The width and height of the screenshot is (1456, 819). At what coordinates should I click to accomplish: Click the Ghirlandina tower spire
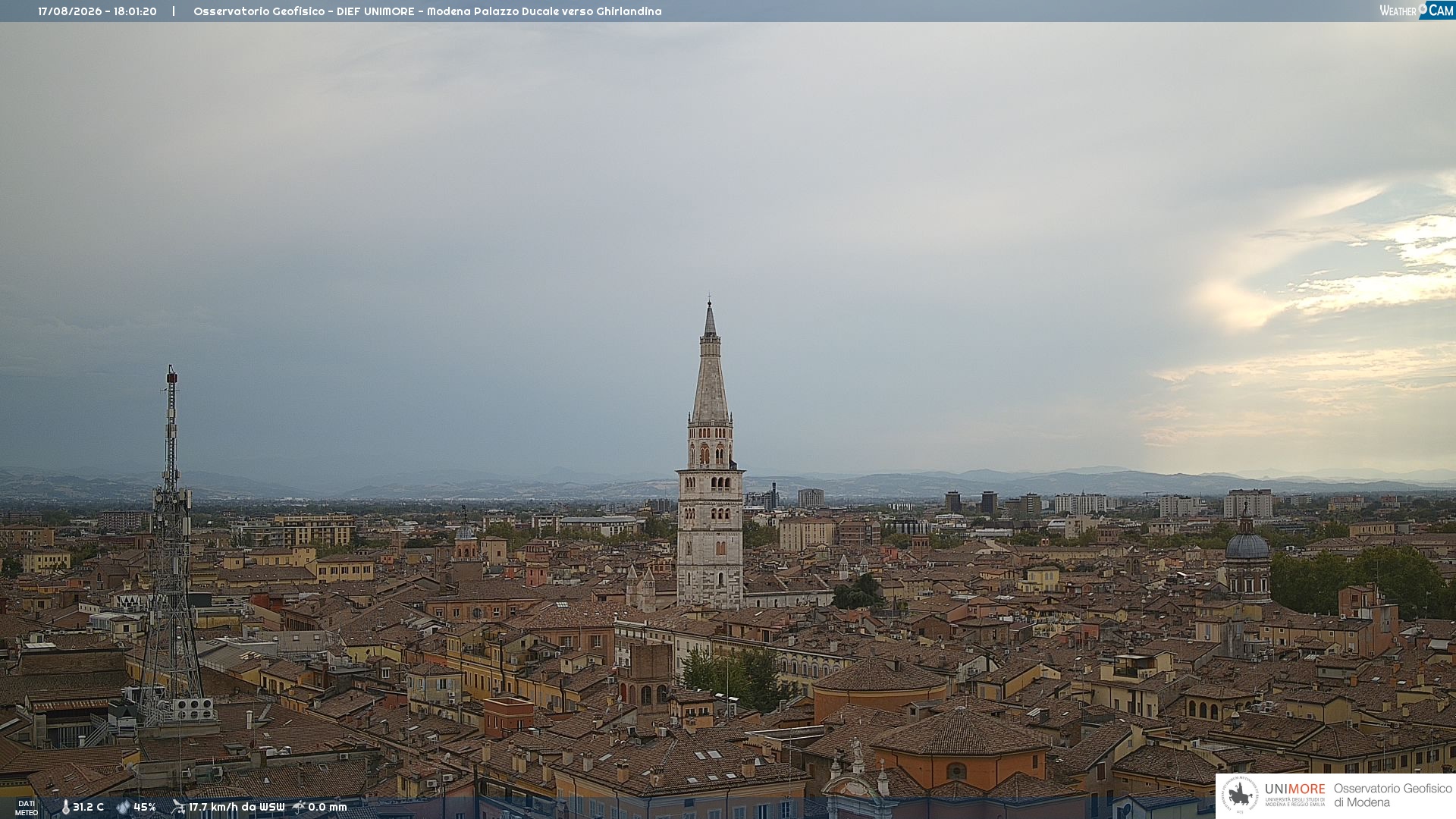tap(710, 362)
